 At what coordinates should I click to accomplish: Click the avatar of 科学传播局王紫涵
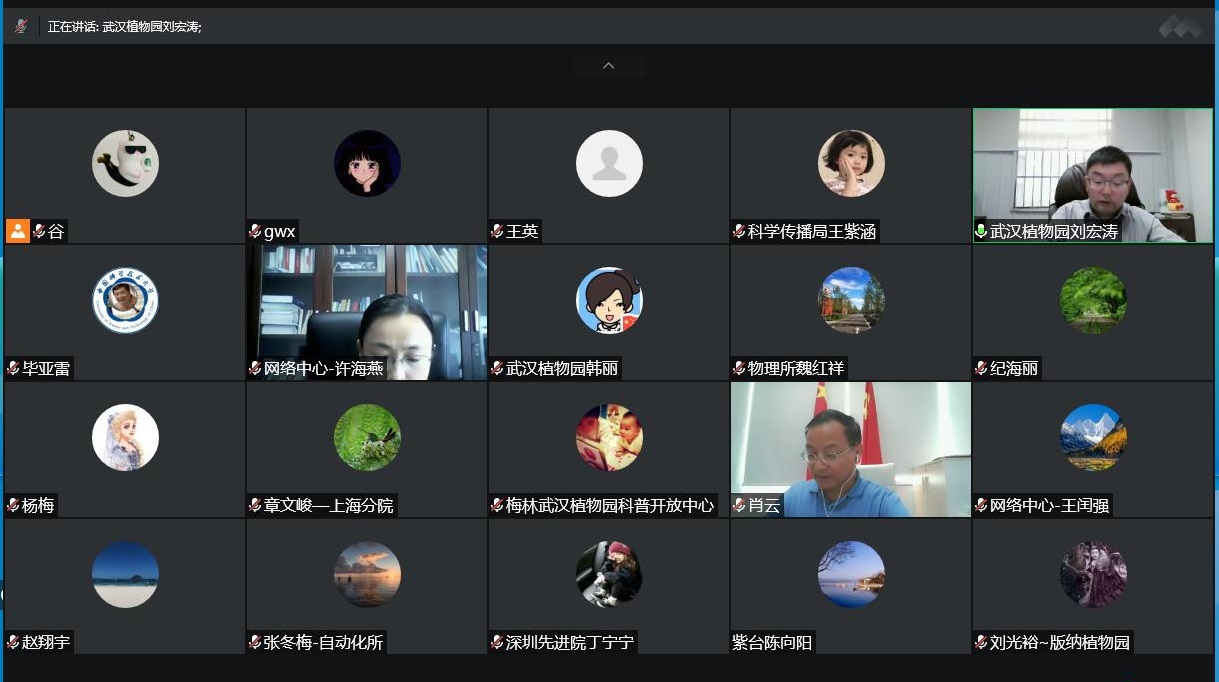tap(851, 163)
